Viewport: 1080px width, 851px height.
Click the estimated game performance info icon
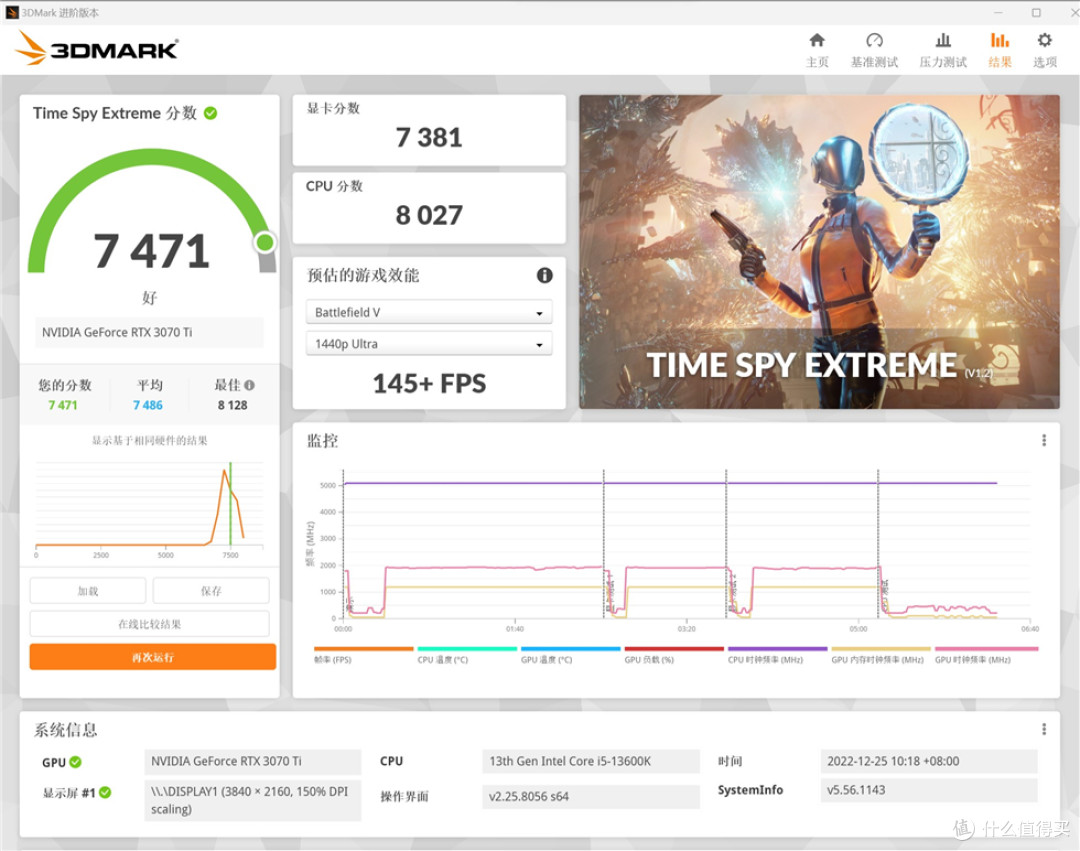coord(545,275)
